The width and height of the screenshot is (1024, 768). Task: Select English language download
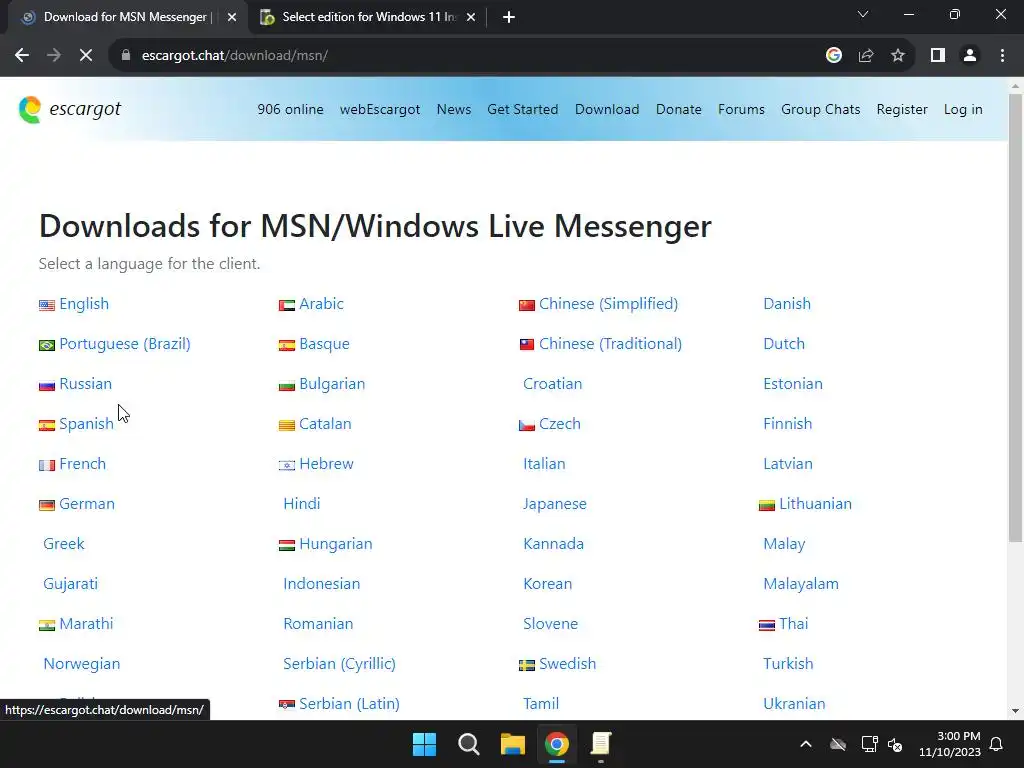(84, 304)
